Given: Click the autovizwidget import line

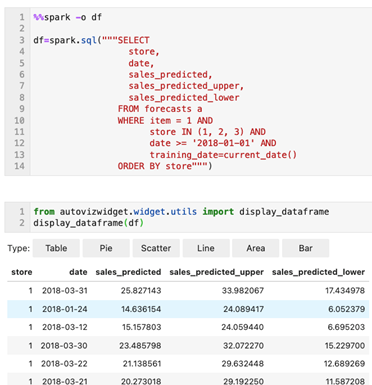Looking at the screenshot, I should click(x=181, y=211).
